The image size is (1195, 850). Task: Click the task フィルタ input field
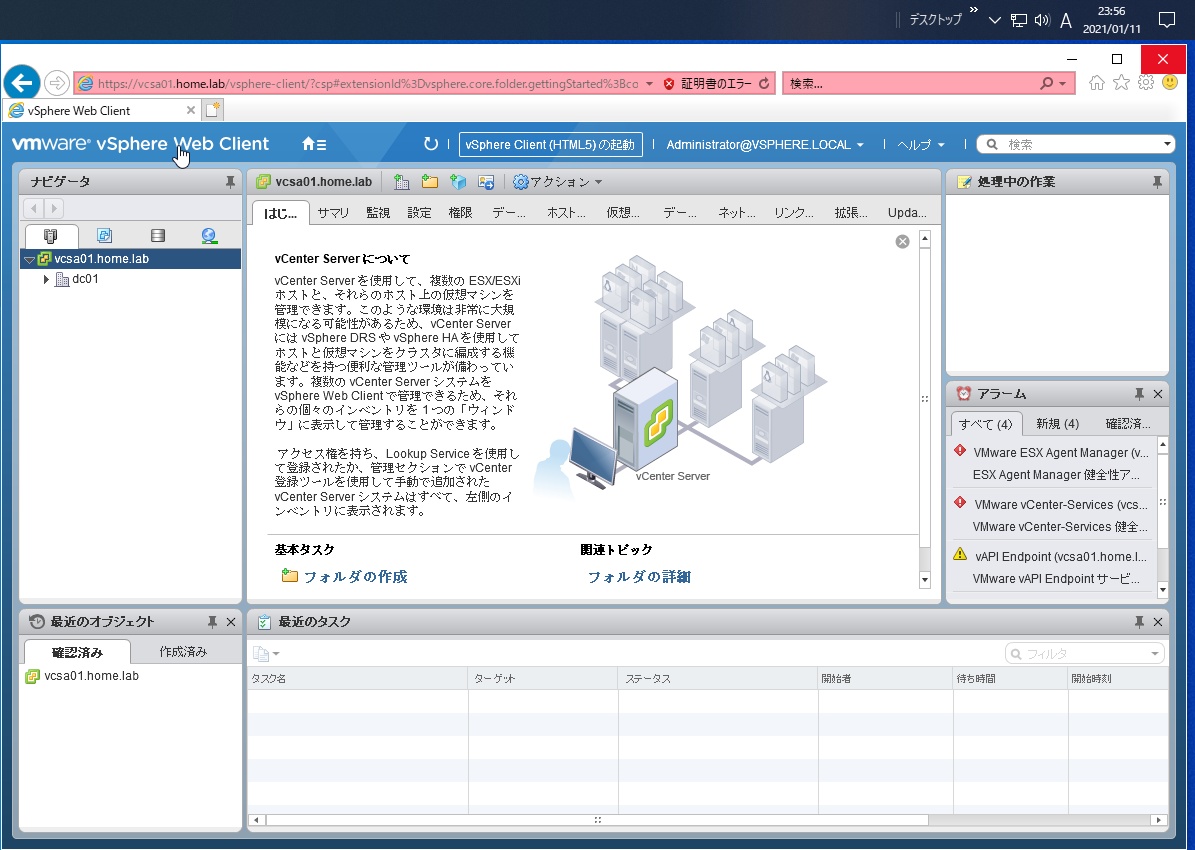[1084, 653]
